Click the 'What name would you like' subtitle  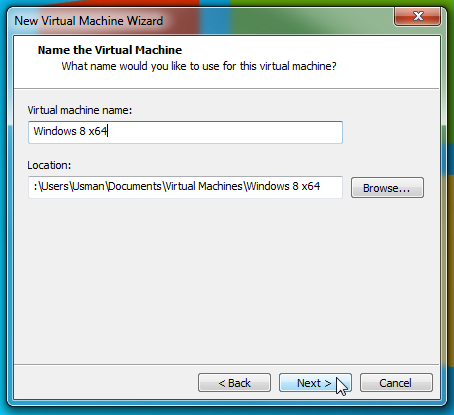point(199,66)
